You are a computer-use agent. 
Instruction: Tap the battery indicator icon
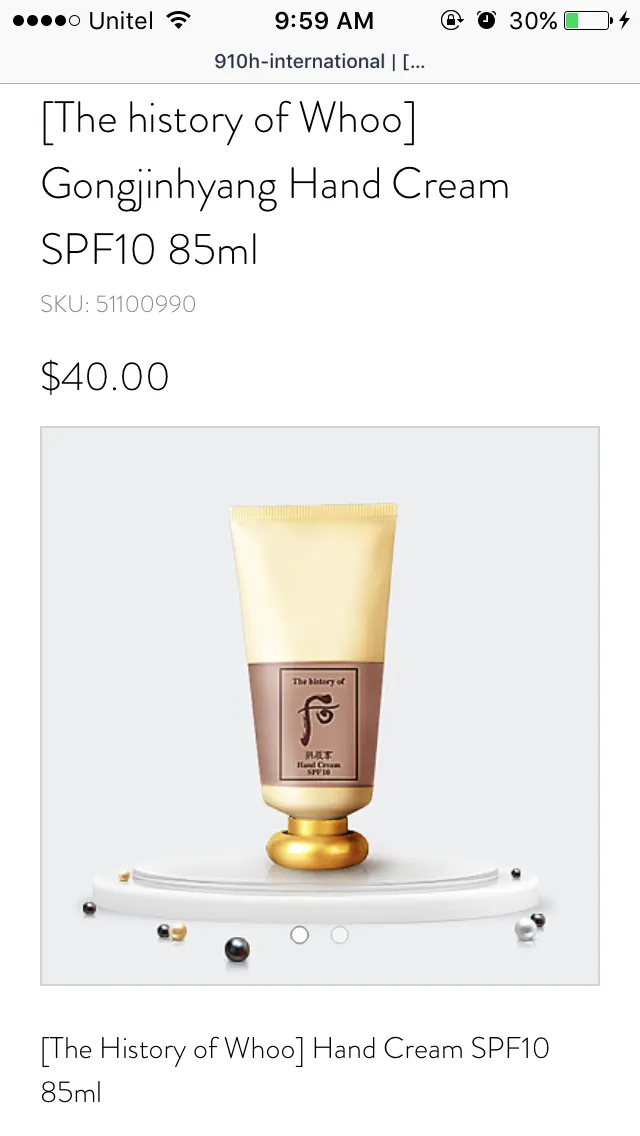(588, 20)
